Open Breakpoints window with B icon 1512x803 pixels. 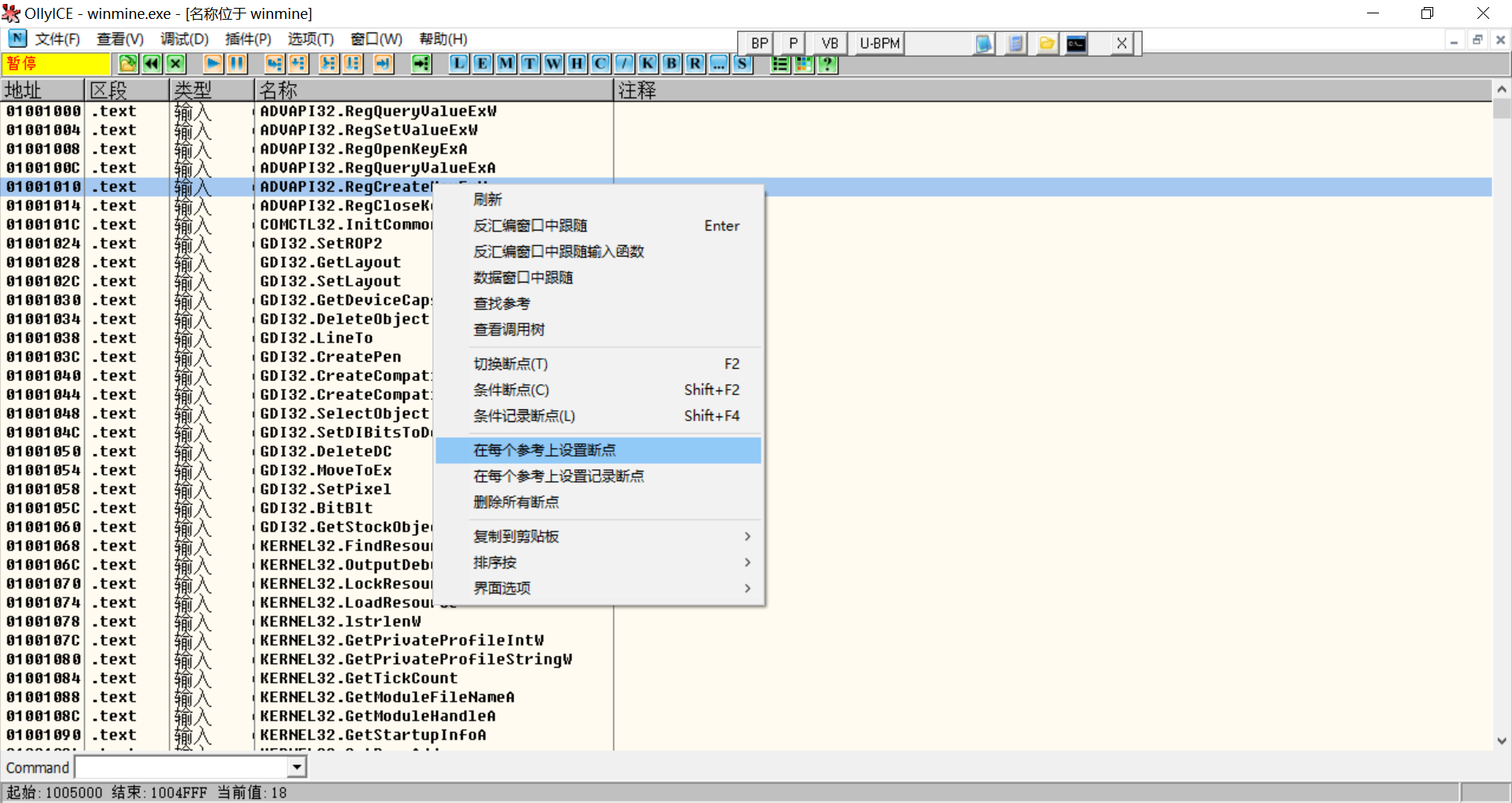[672, 64]
